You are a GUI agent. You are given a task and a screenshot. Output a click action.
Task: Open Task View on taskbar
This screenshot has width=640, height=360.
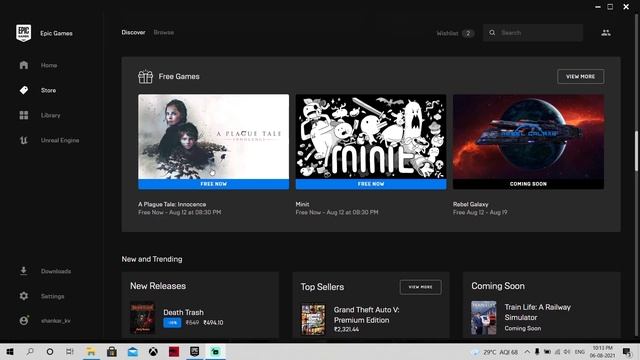click(x=70, y=351)
